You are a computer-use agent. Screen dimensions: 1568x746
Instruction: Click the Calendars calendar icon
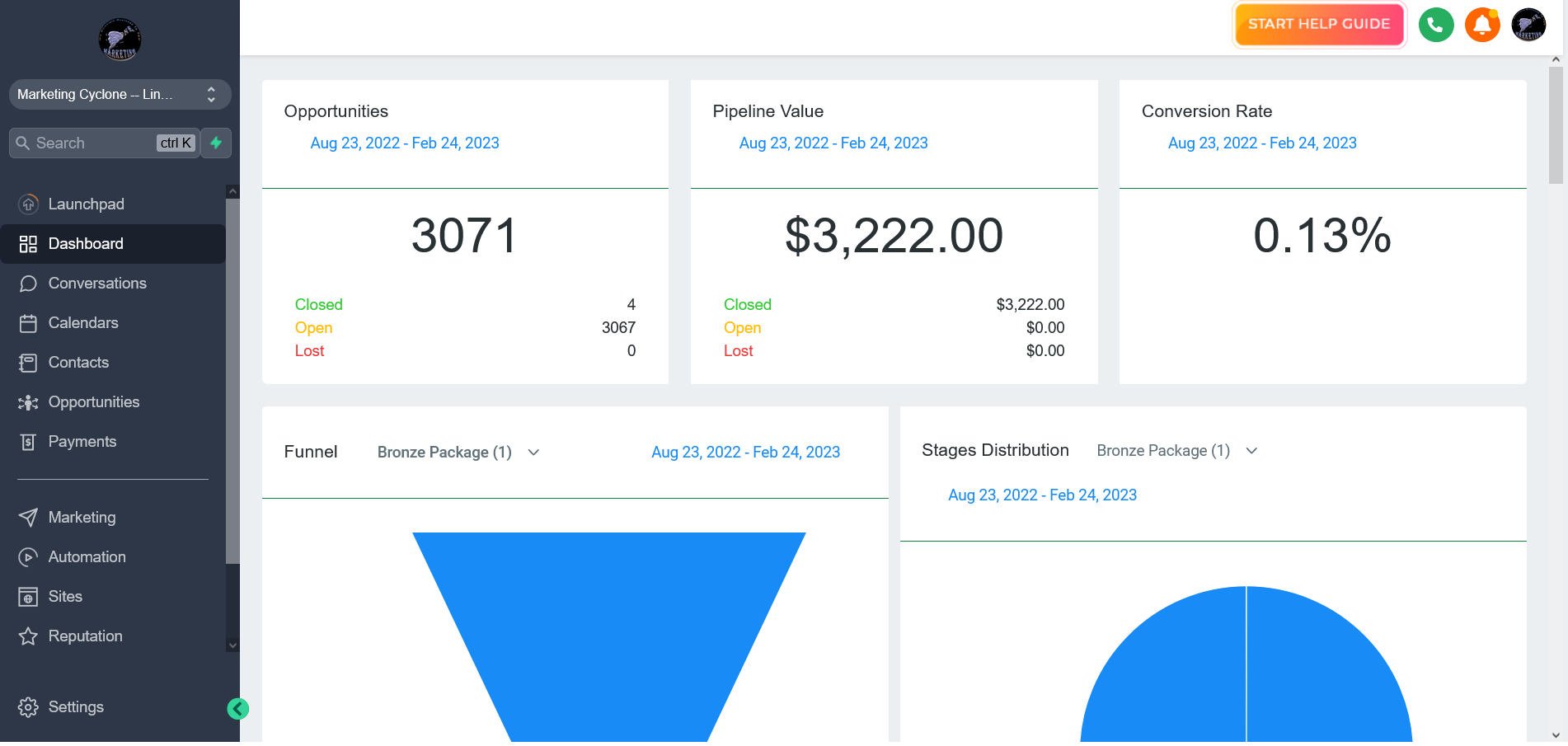pos(28,323)
